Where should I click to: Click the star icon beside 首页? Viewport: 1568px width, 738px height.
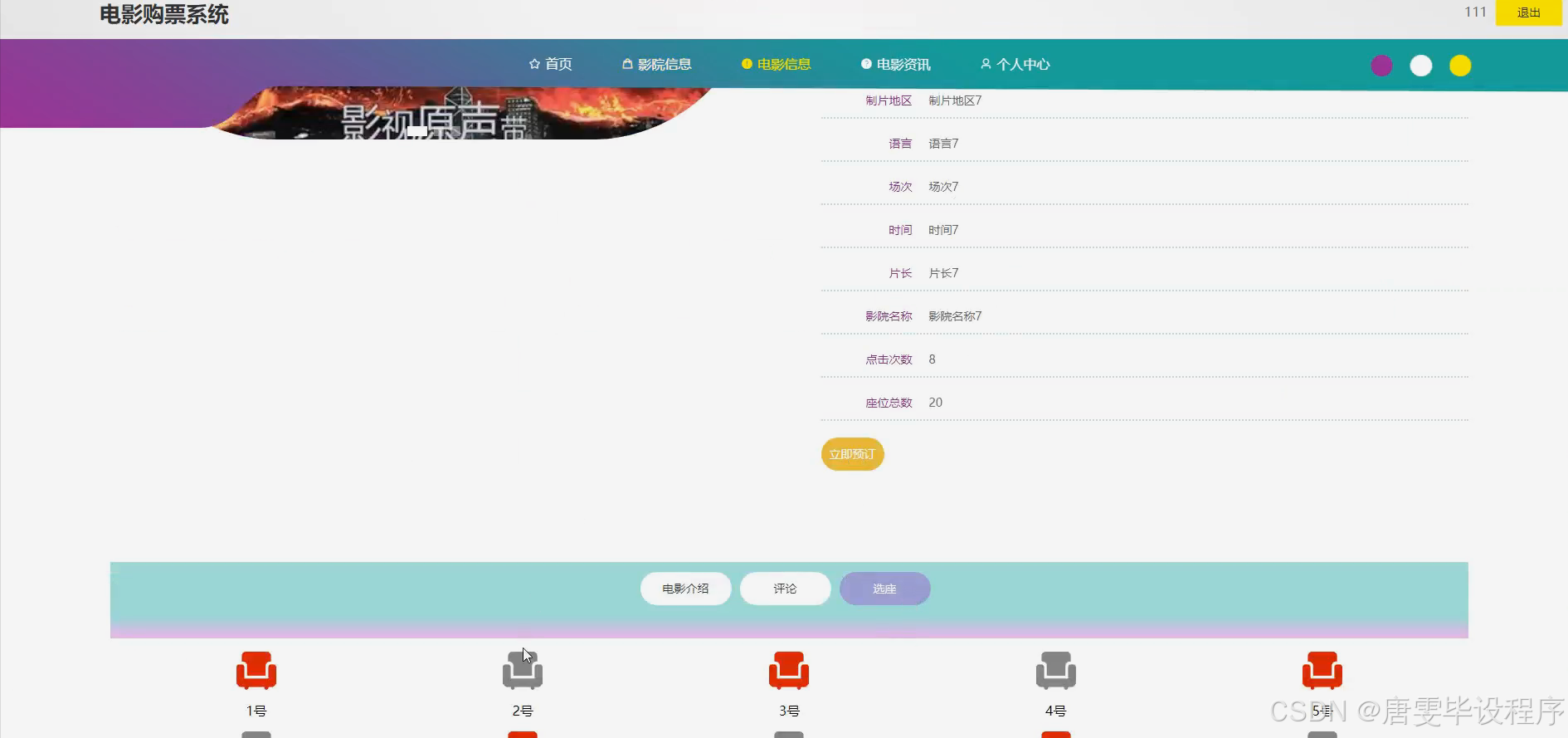[534, 64]
